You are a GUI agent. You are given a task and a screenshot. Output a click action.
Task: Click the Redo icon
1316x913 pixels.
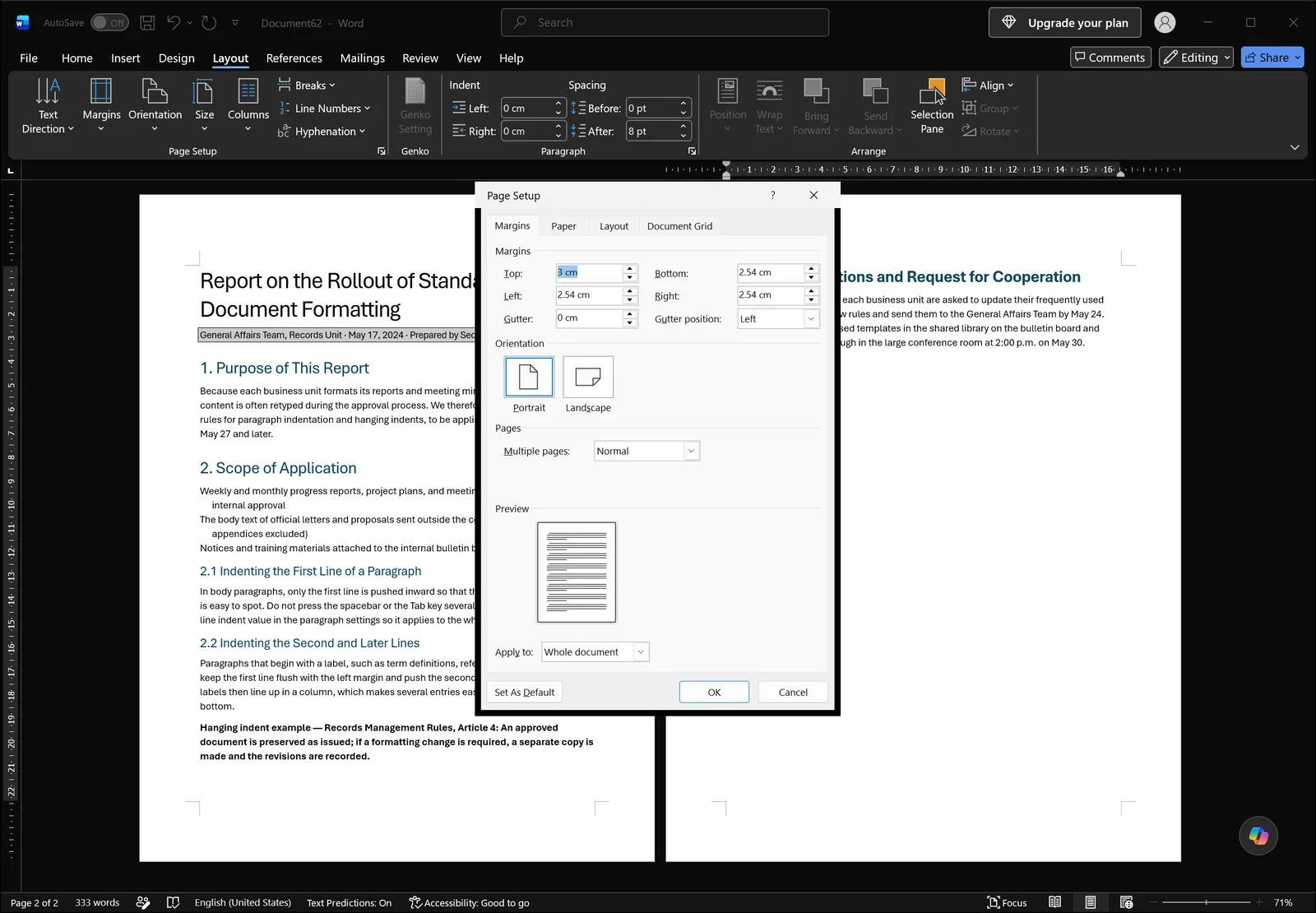[209, 23]
